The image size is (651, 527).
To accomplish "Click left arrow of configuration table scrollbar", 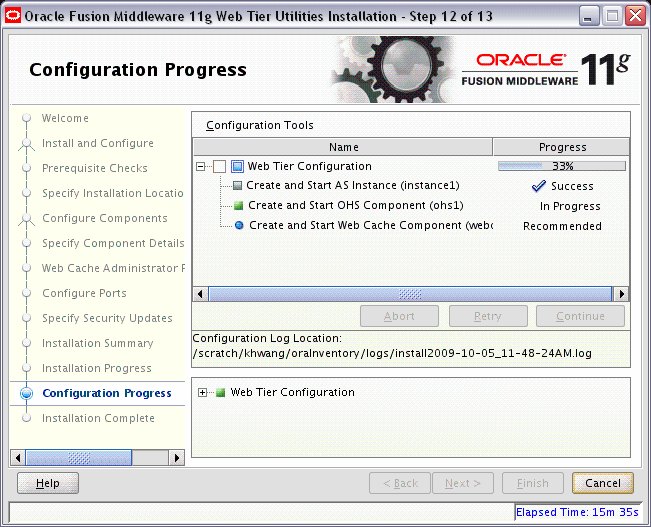I will click(x=201, y=294).
